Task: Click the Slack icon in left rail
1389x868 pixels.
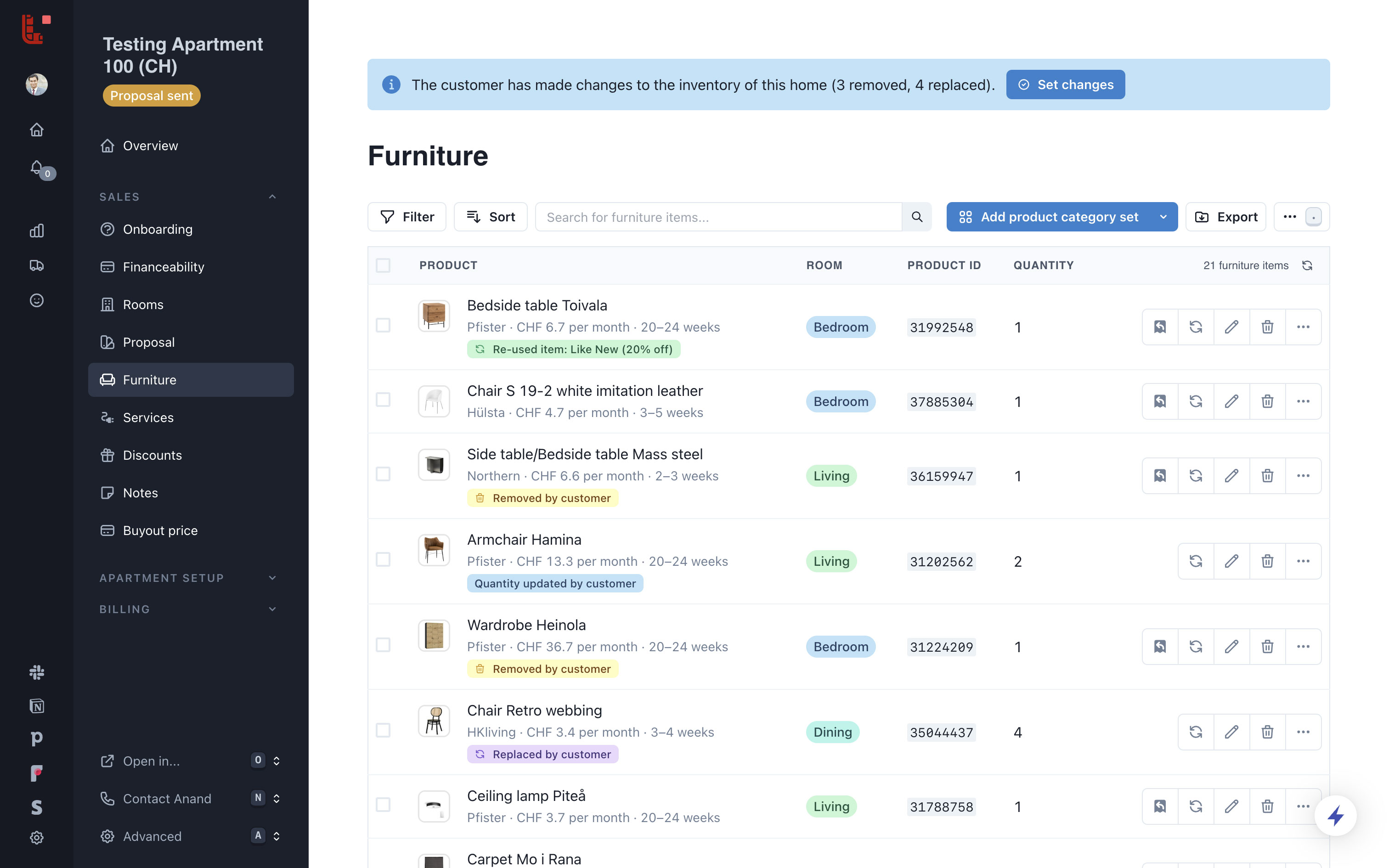Action: pyautogui.click(x=37, y=671)
